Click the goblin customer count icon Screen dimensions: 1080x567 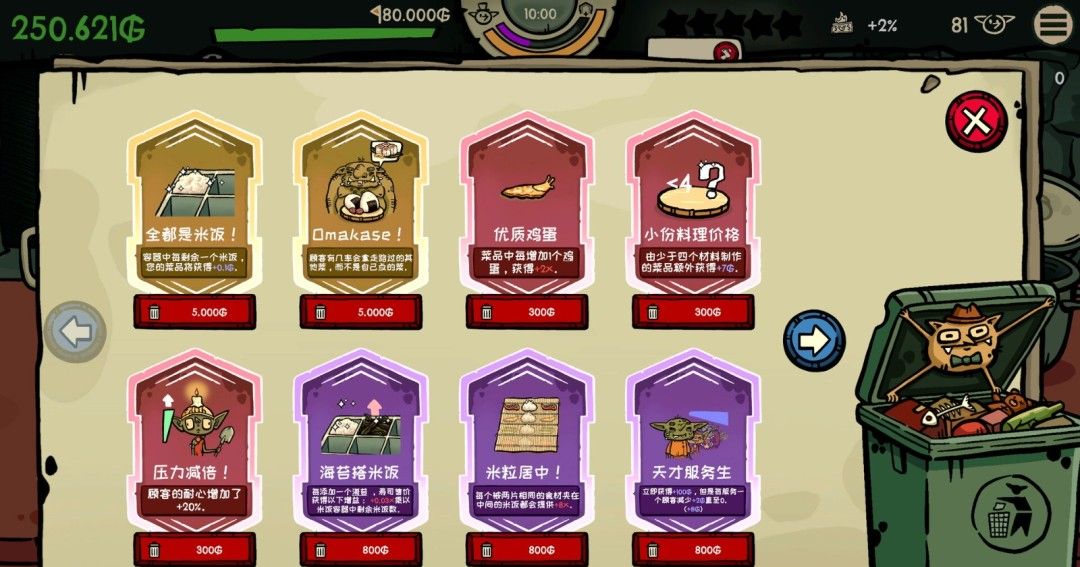click(x=995, y=25)
